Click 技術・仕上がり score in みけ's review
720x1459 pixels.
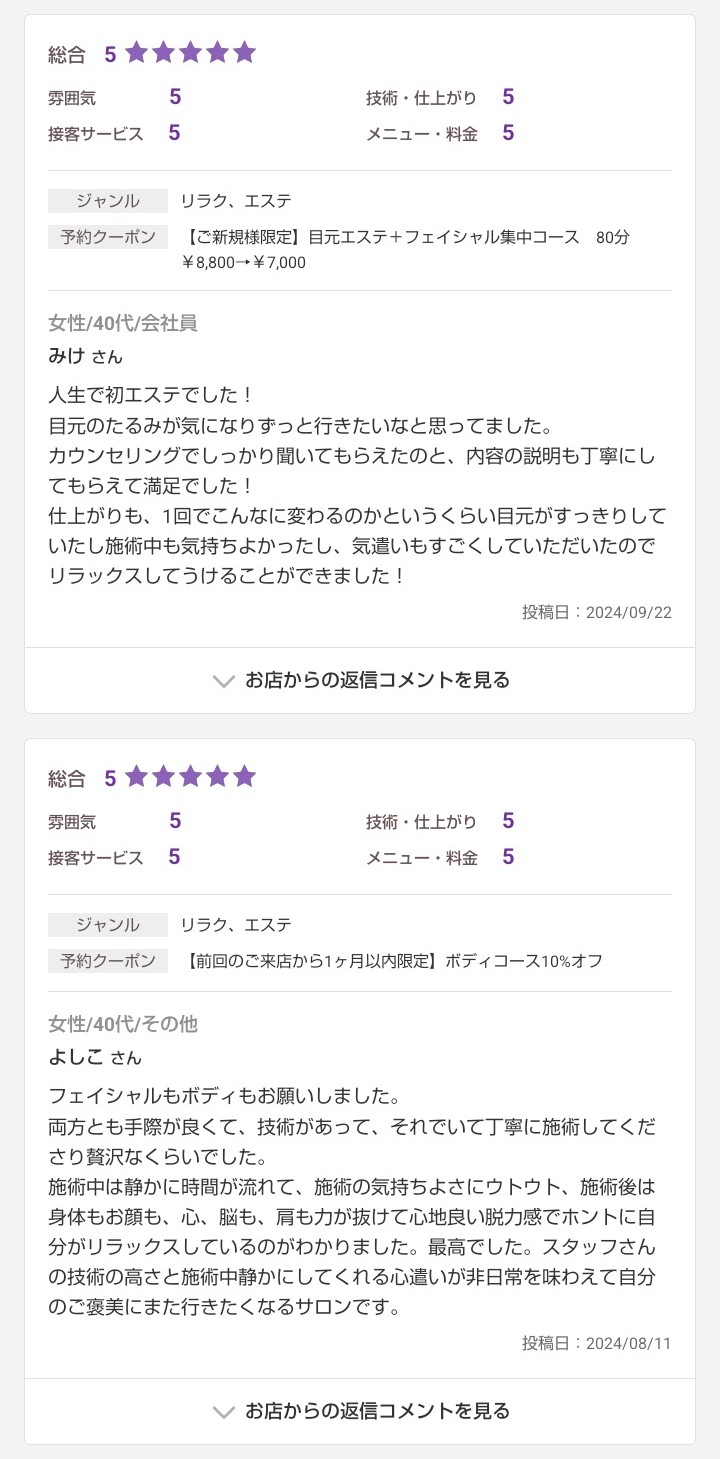(508, 97)
